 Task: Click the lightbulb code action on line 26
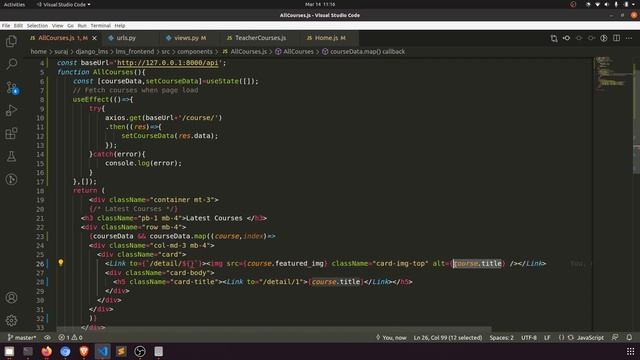click(61, 263)
